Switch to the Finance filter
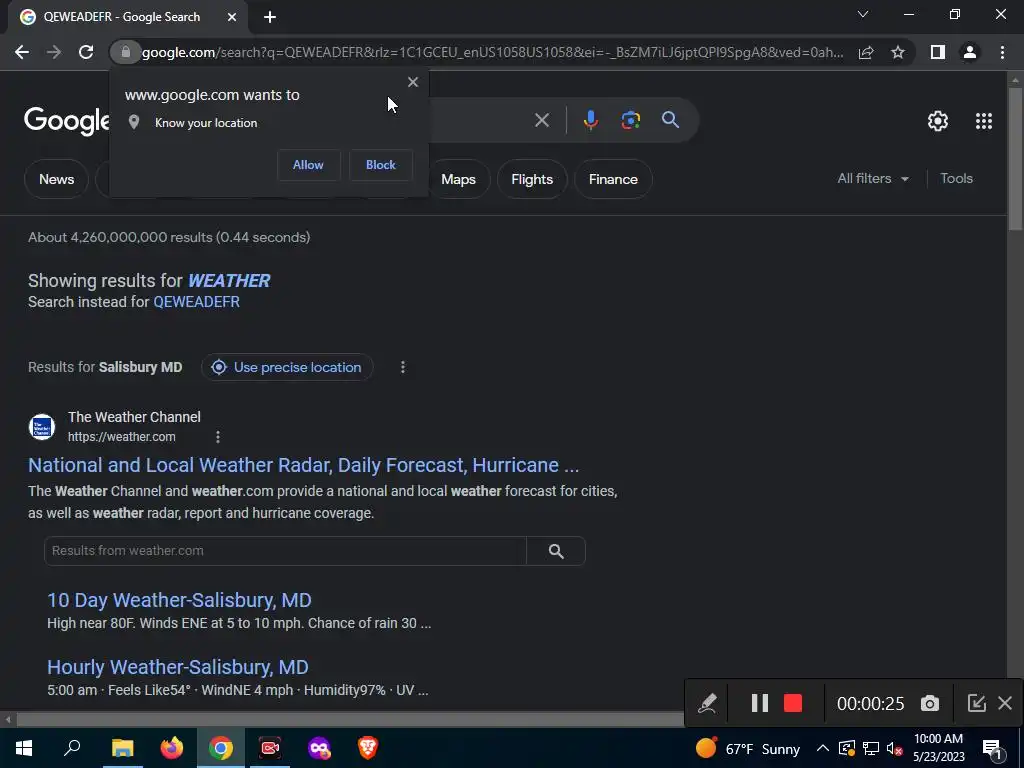1024x768 pixels. [613, 179]
